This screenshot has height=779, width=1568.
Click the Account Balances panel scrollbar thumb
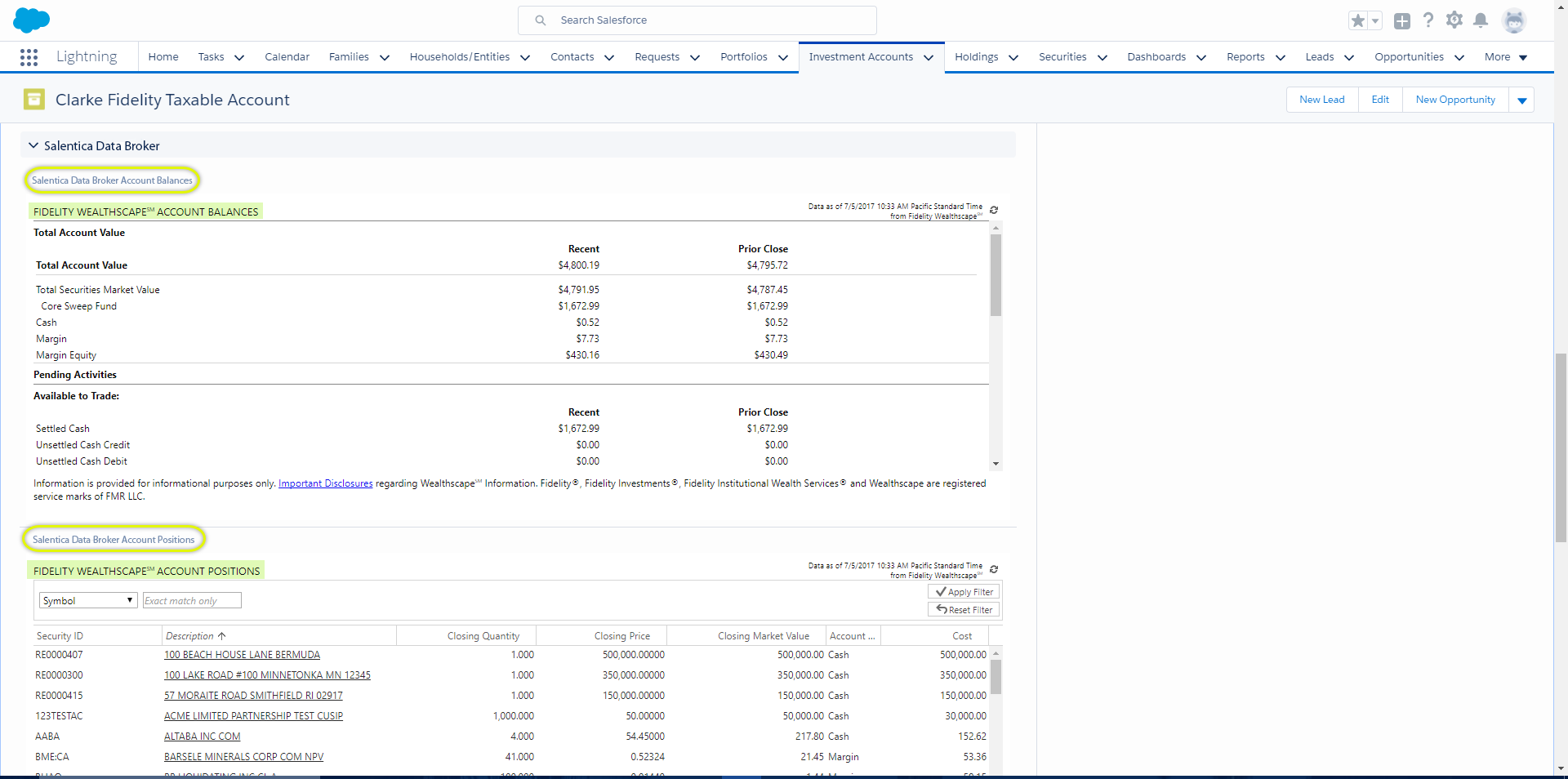[x=996, y=275]
